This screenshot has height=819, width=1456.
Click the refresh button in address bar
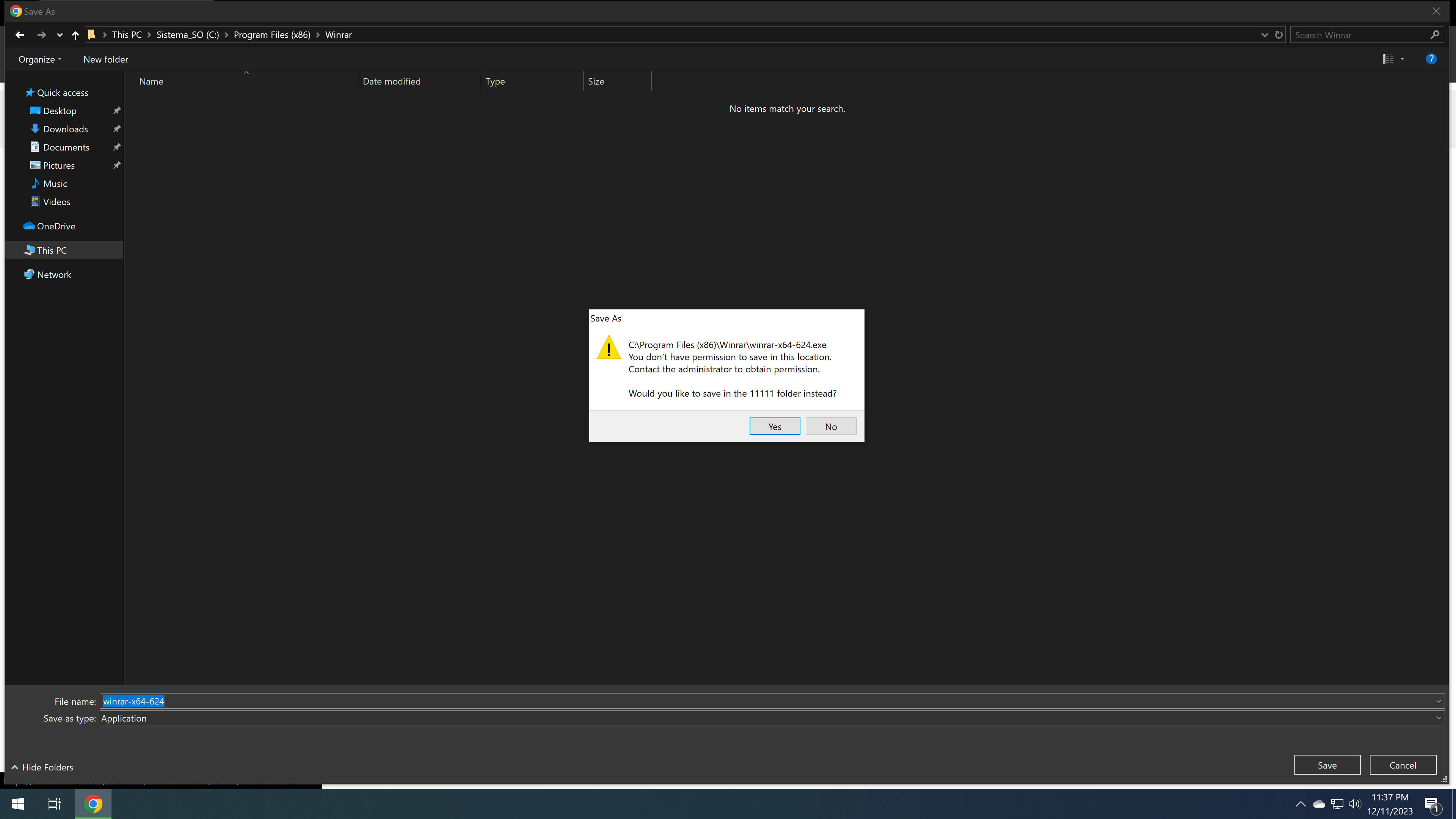point(1279,35)
